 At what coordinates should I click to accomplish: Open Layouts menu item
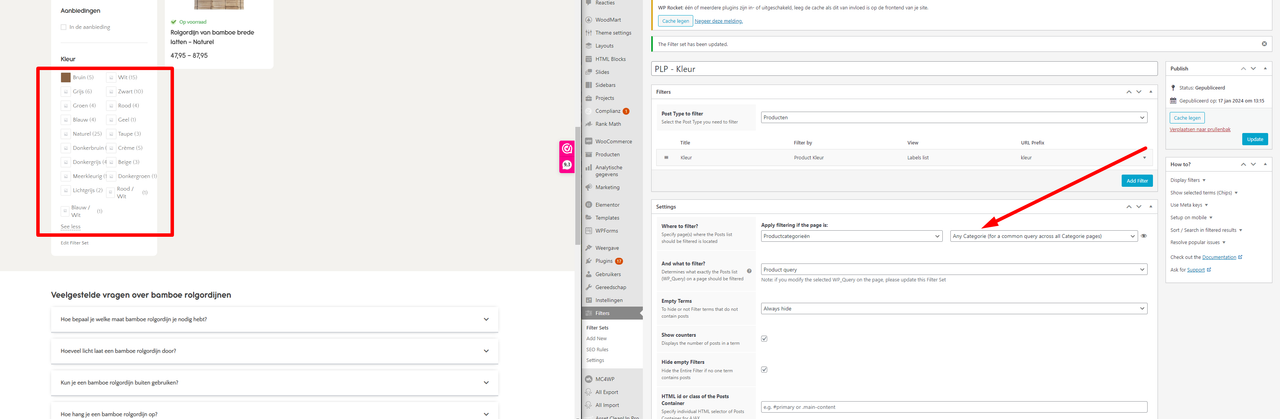click(x=604, y=45)
